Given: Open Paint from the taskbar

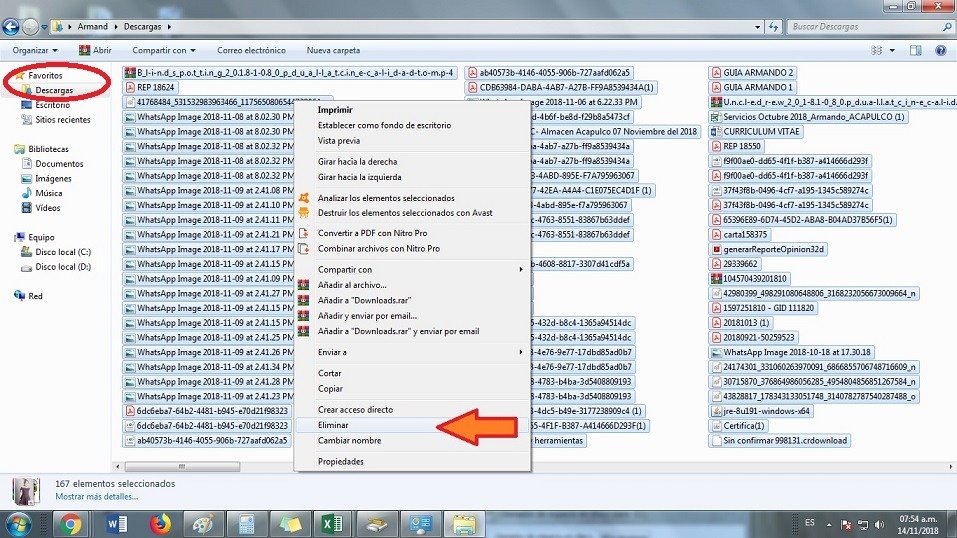Looking at the screenshot, I should 203,523.
